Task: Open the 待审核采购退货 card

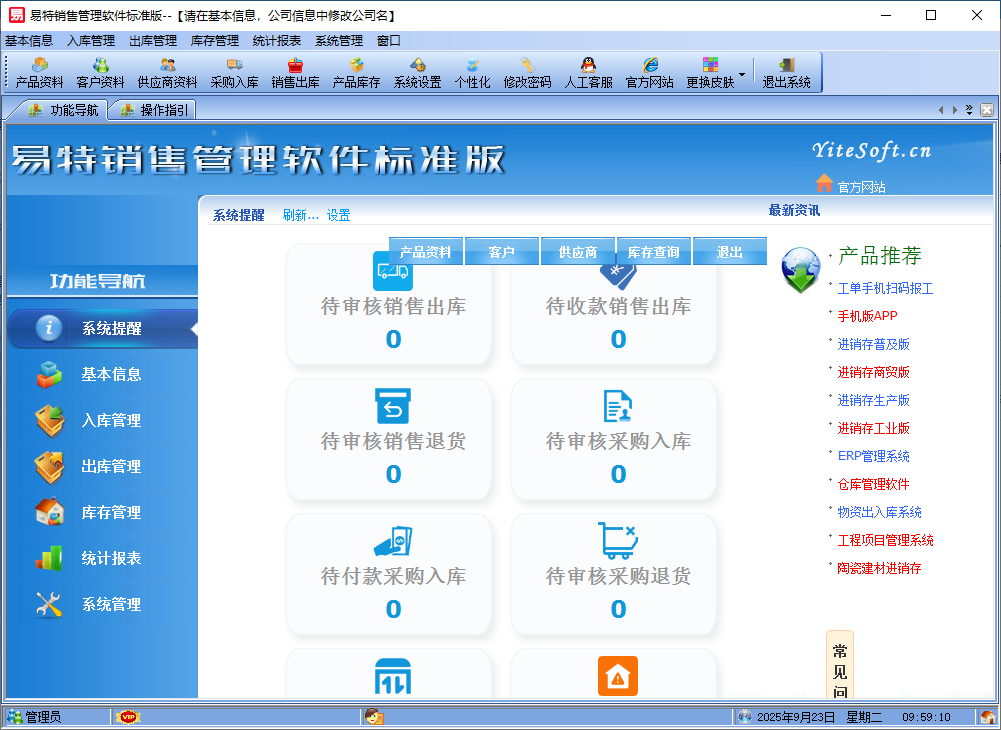Action: point(613,574)
